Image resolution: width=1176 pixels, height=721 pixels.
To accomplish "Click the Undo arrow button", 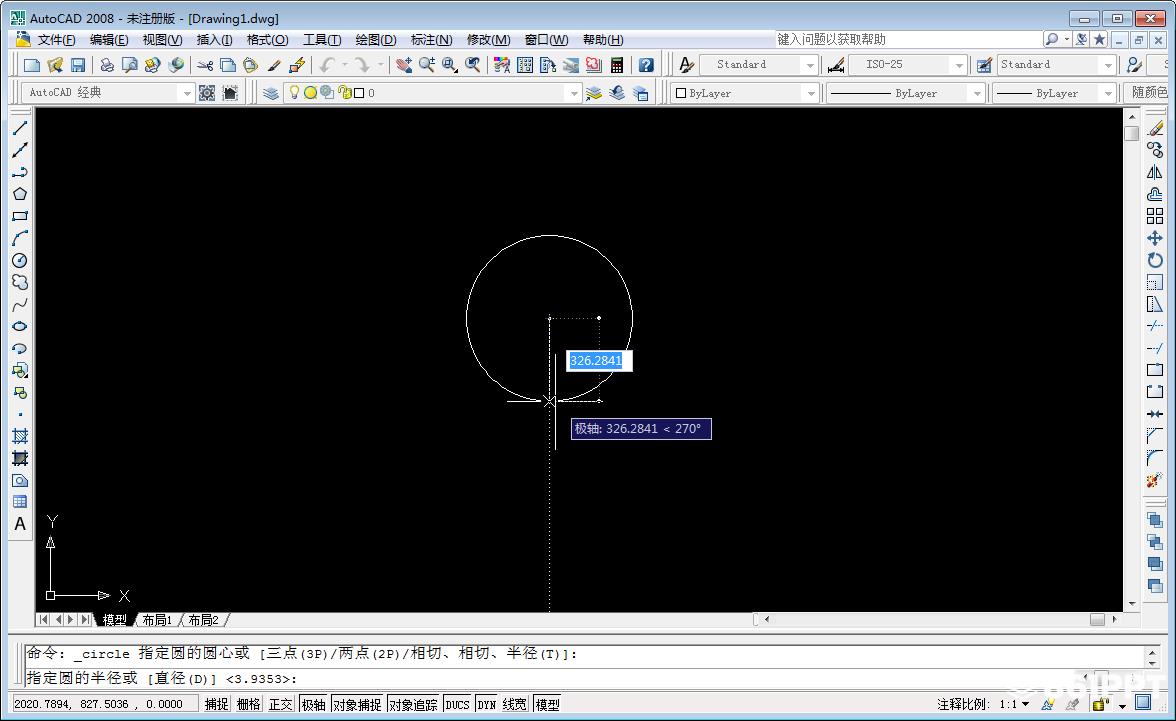I will click(x=327, y=65).
